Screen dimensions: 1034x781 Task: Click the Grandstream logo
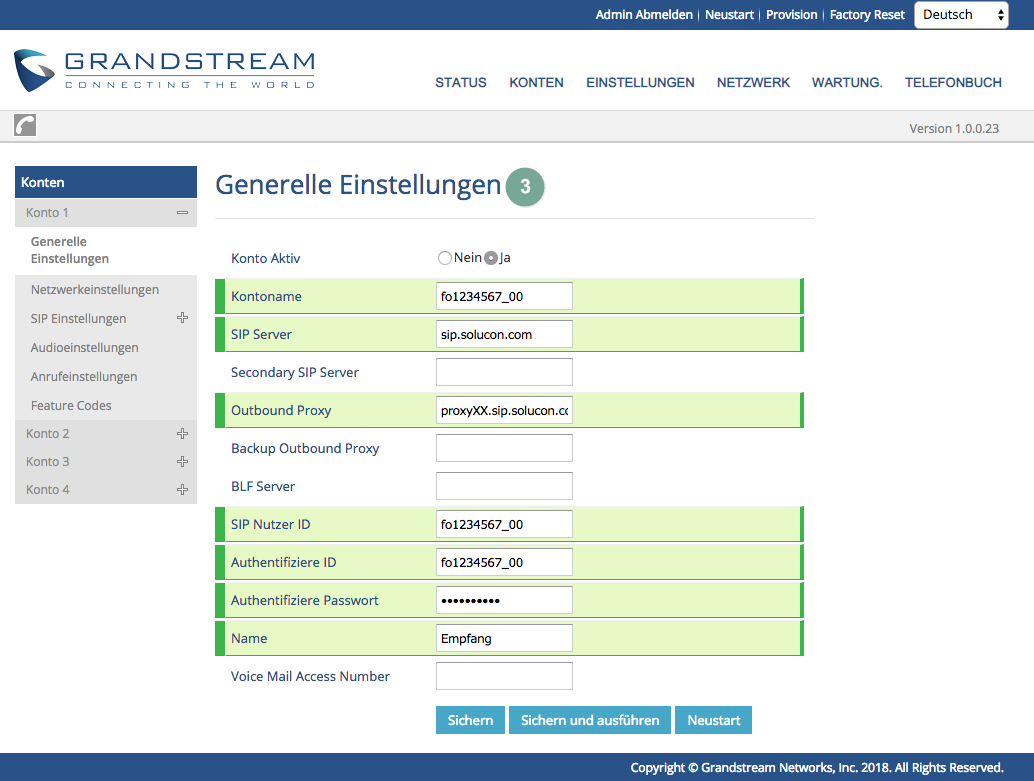click(x=164, y=70)
